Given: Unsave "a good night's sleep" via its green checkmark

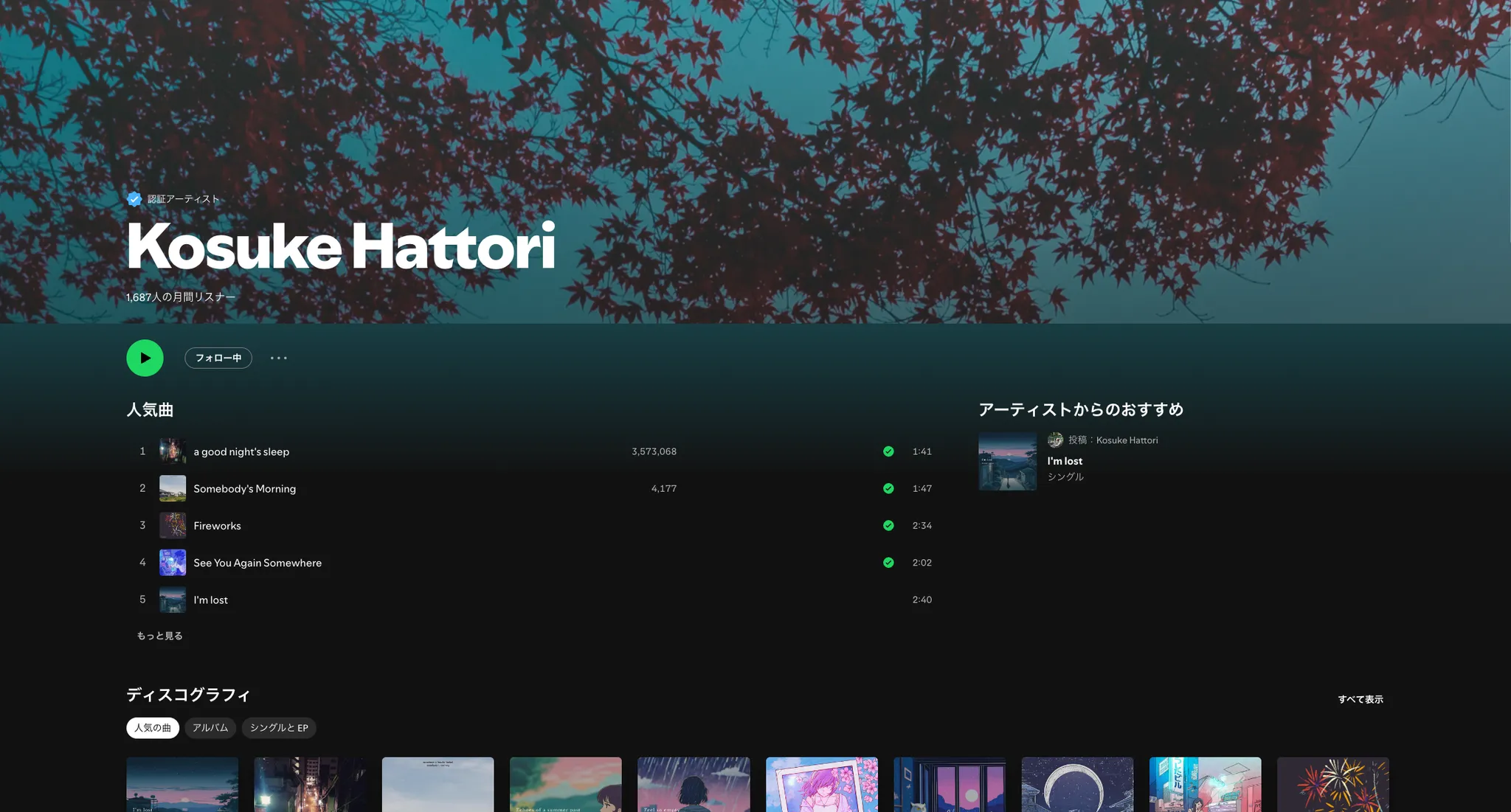Looking at the screenshot, I should pyautogui.click(x=888, y=451).
